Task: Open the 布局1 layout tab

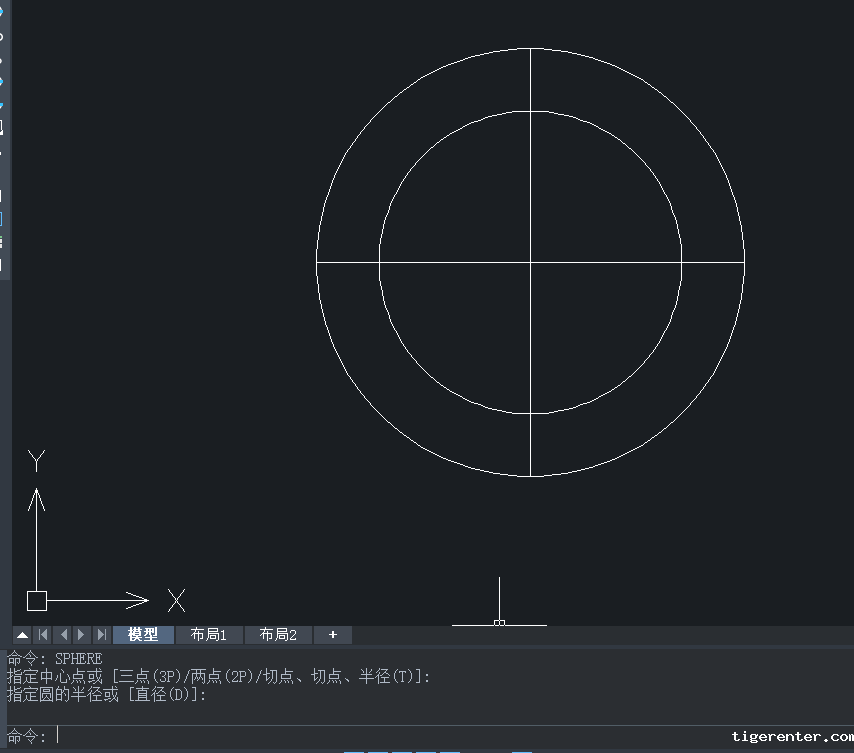Action: [x=209, y=635]
